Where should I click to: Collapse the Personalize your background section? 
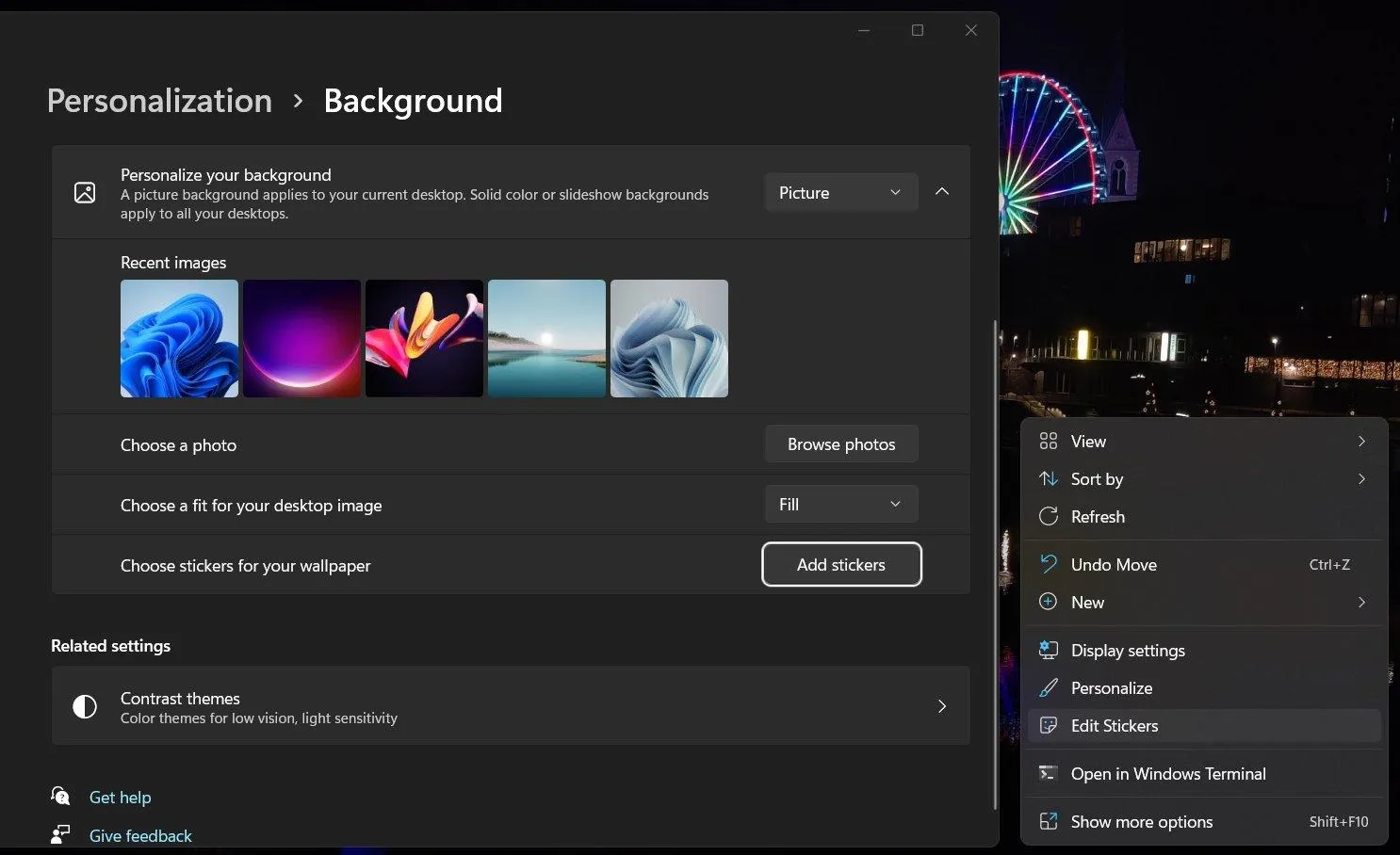pos(941,191)
